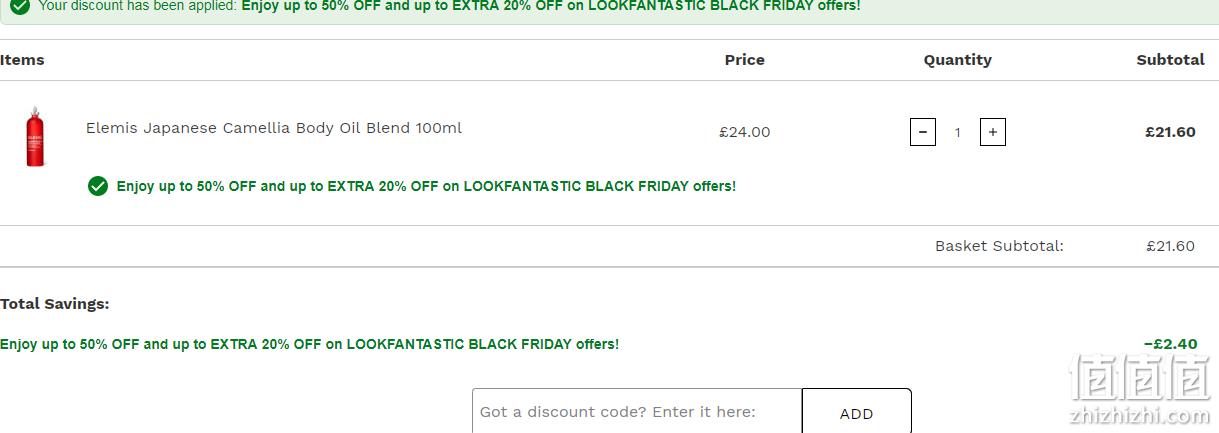Decrease quantity with the minus button

(922, 132)
